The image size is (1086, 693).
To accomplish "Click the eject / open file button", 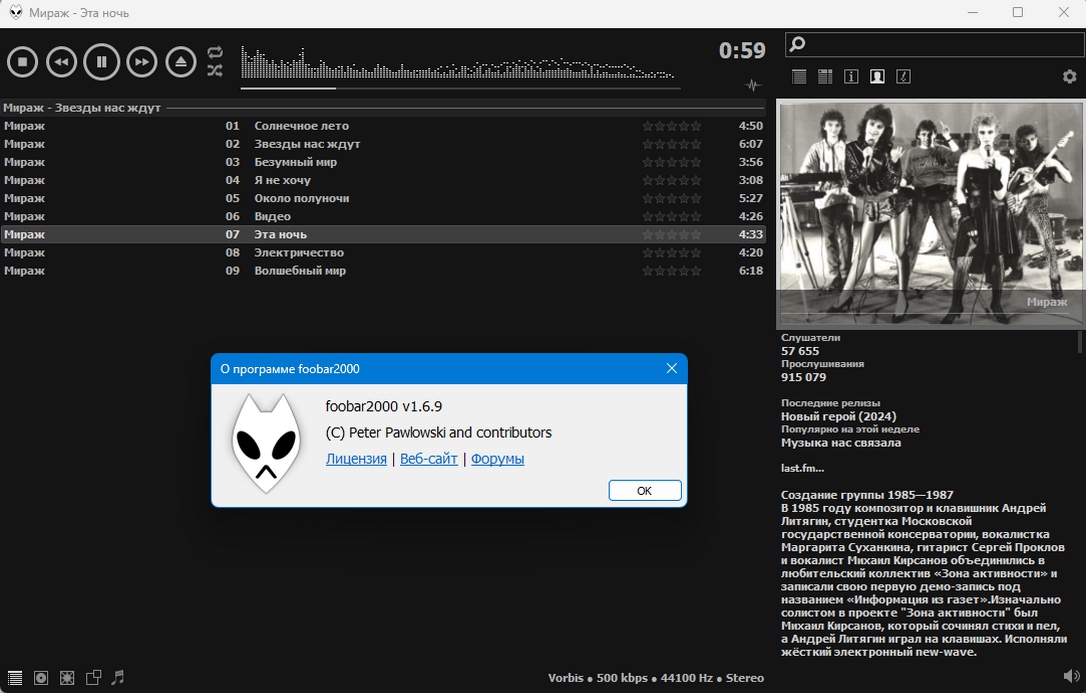I will (181, 62).
